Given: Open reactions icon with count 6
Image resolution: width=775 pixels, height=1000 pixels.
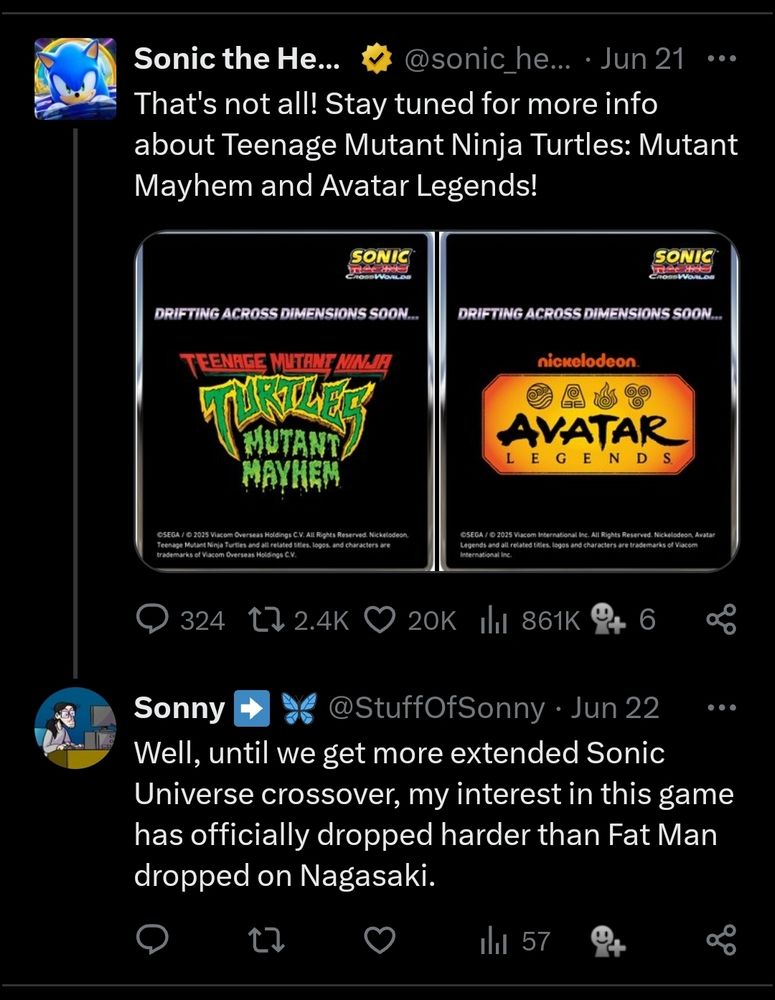Looking at the screenshot, I should point(607,621).
